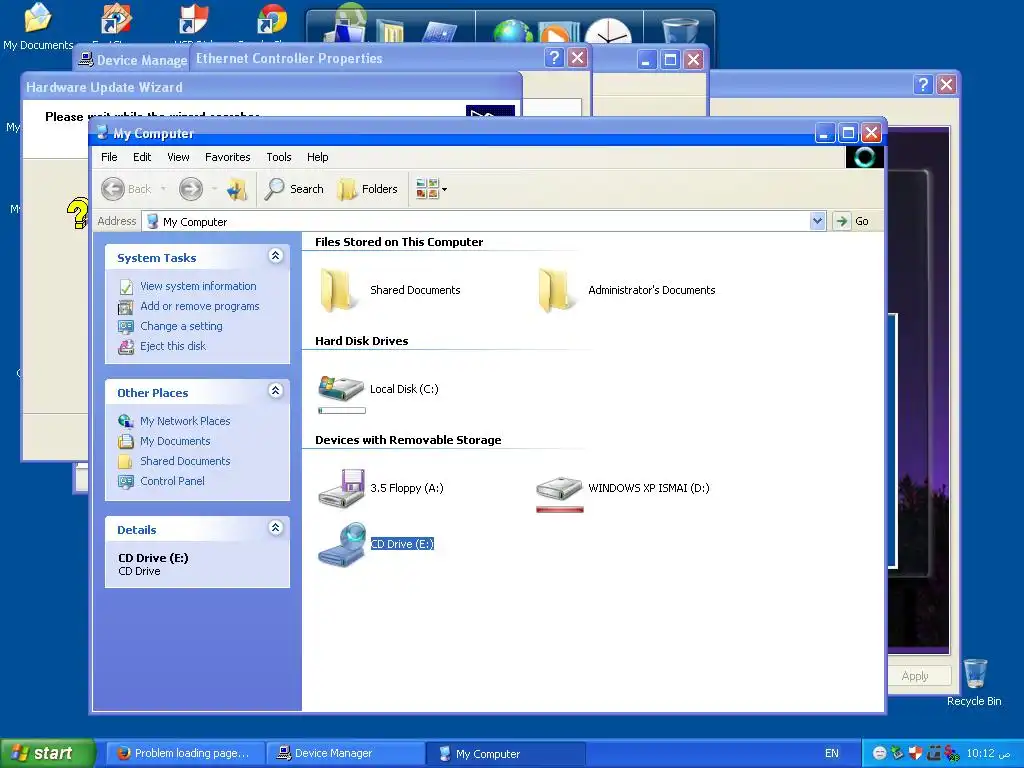Click the round face tray icon
The width and height of the screenshot is (1024, 768).
(880, 753)
